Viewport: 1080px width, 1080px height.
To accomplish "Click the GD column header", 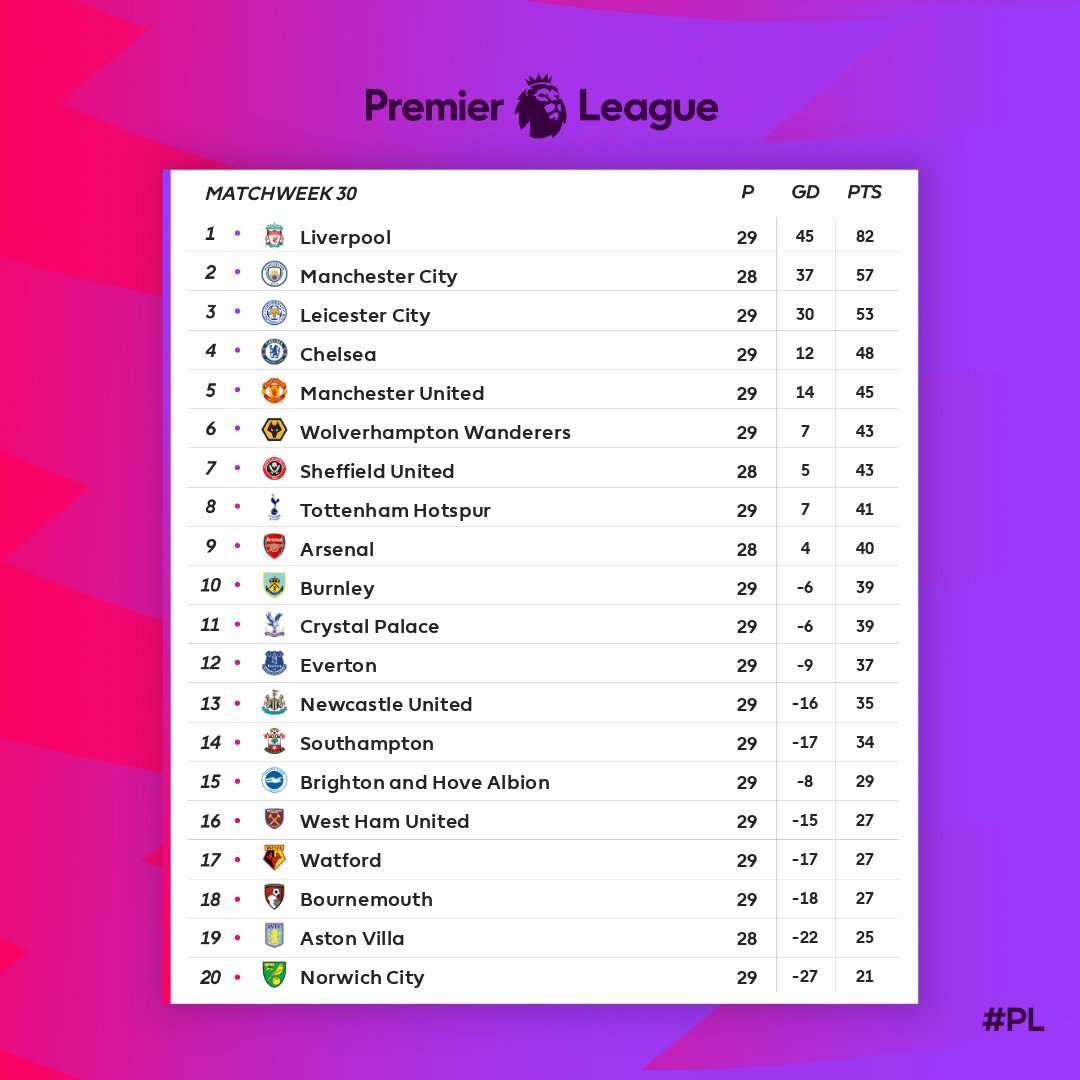I will [x=805, y=192].
